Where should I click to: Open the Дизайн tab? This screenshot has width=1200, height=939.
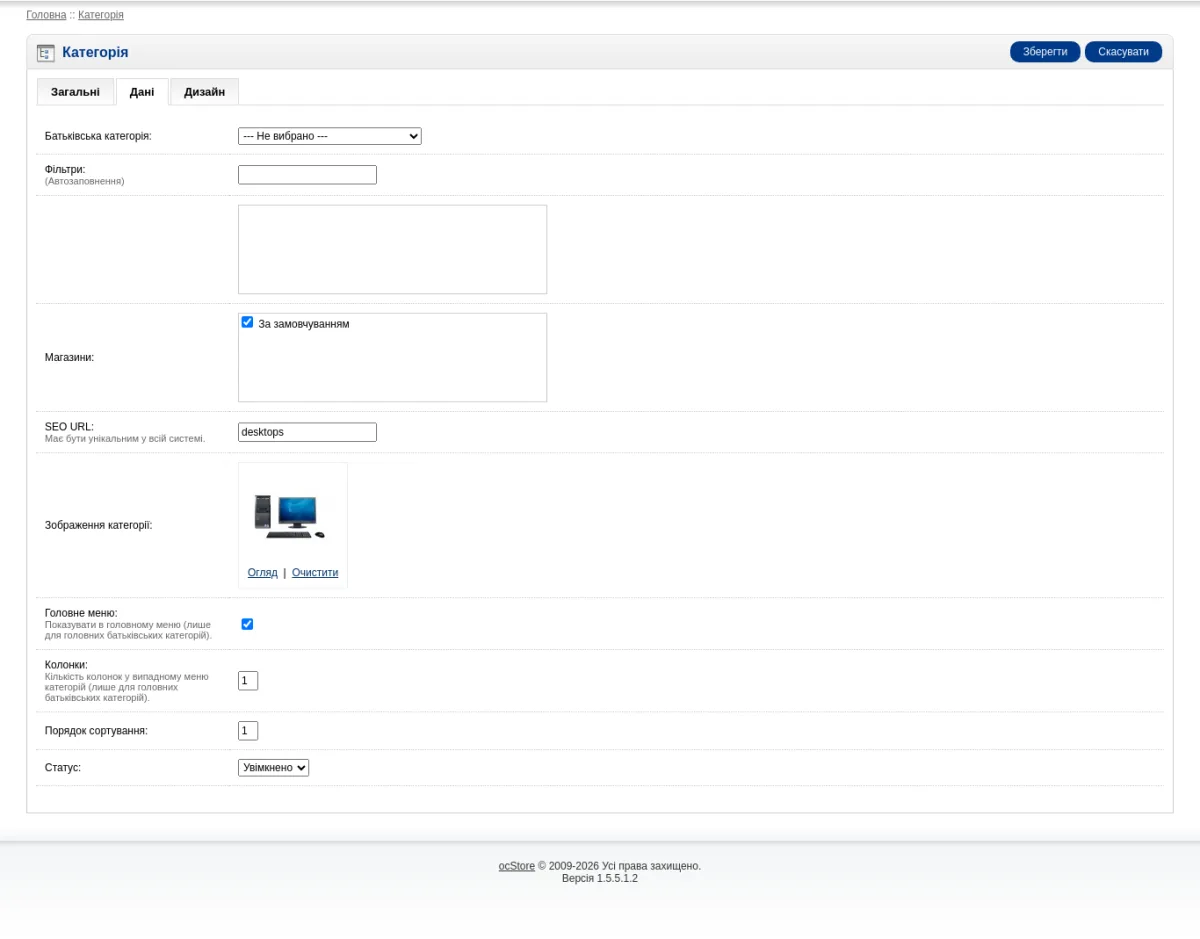(204, 92)
